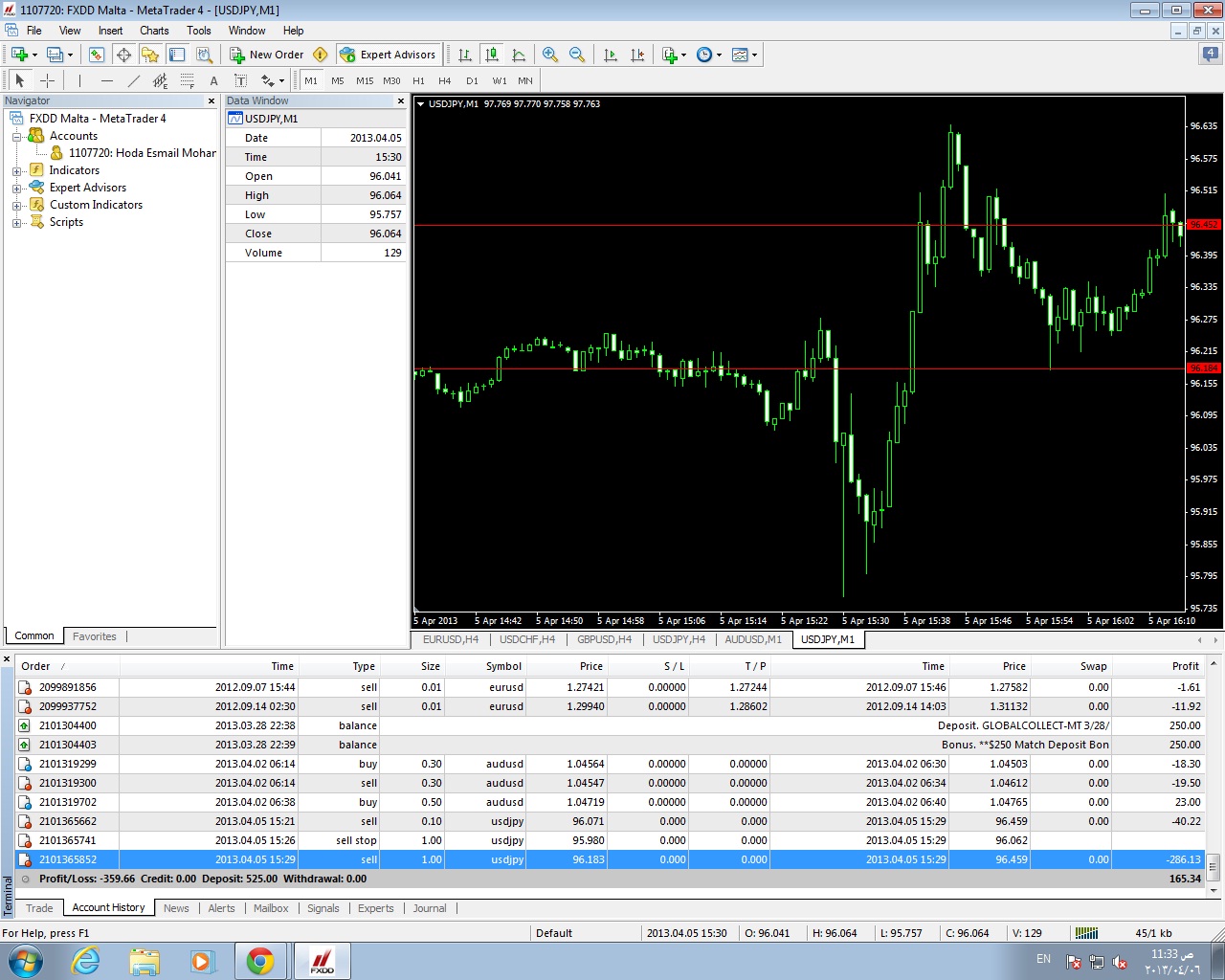The width and height of the screenshot is (1225, 980).
Task: Open the Templates icon
Action: [x=740, y=55]
